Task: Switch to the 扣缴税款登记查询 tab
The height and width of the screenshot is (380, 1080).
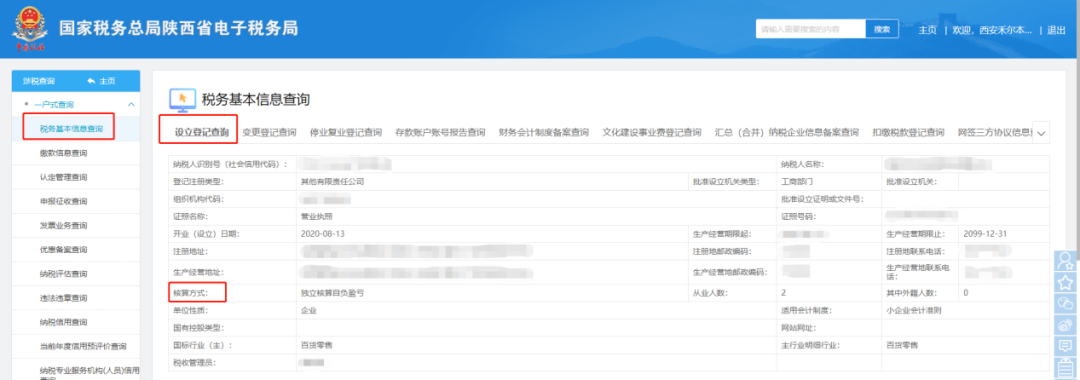Action: [x=908, y=132]
